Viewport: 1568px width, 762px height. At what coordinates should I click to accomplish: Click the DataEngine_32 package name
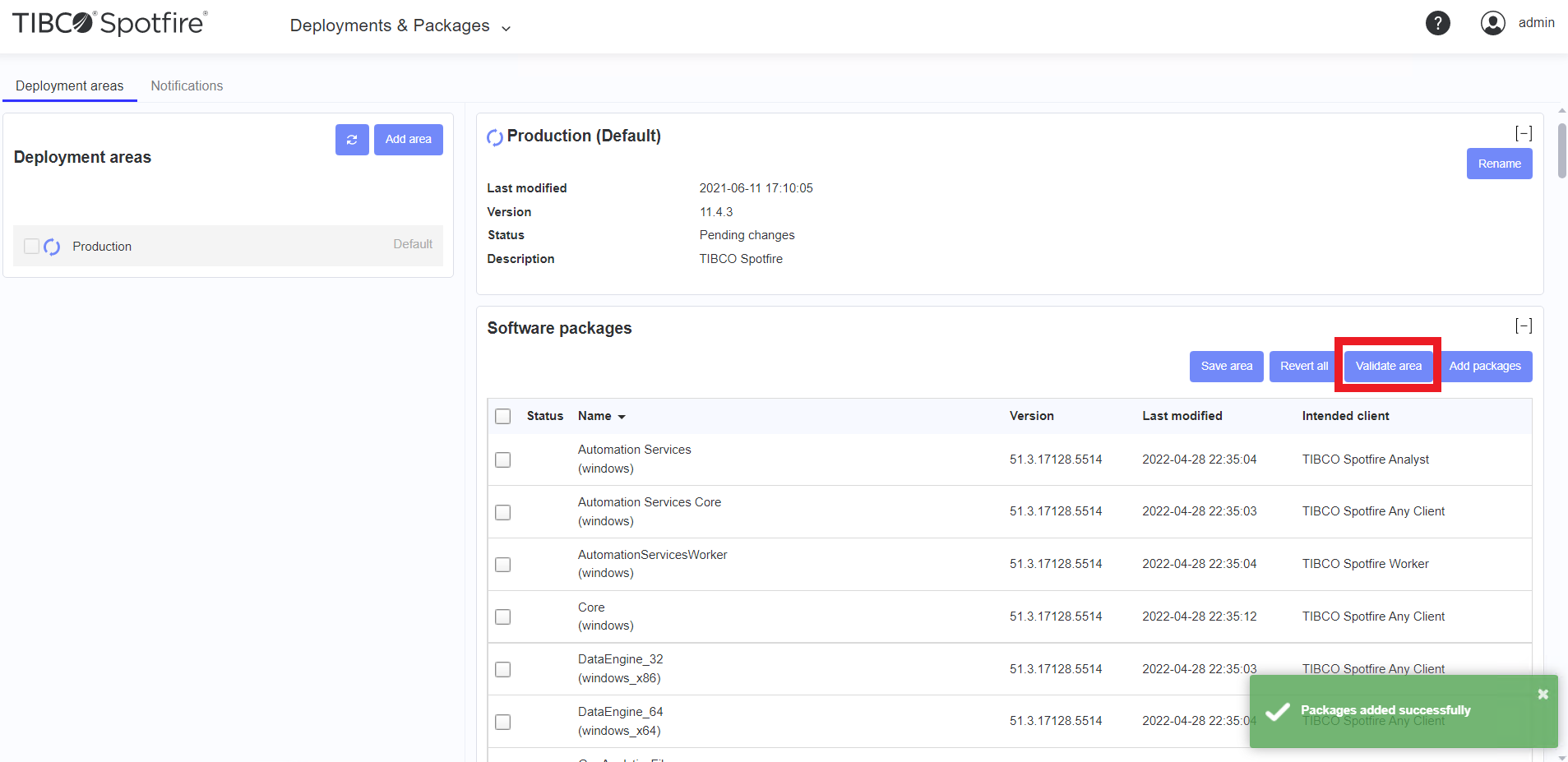click(620, 659)
